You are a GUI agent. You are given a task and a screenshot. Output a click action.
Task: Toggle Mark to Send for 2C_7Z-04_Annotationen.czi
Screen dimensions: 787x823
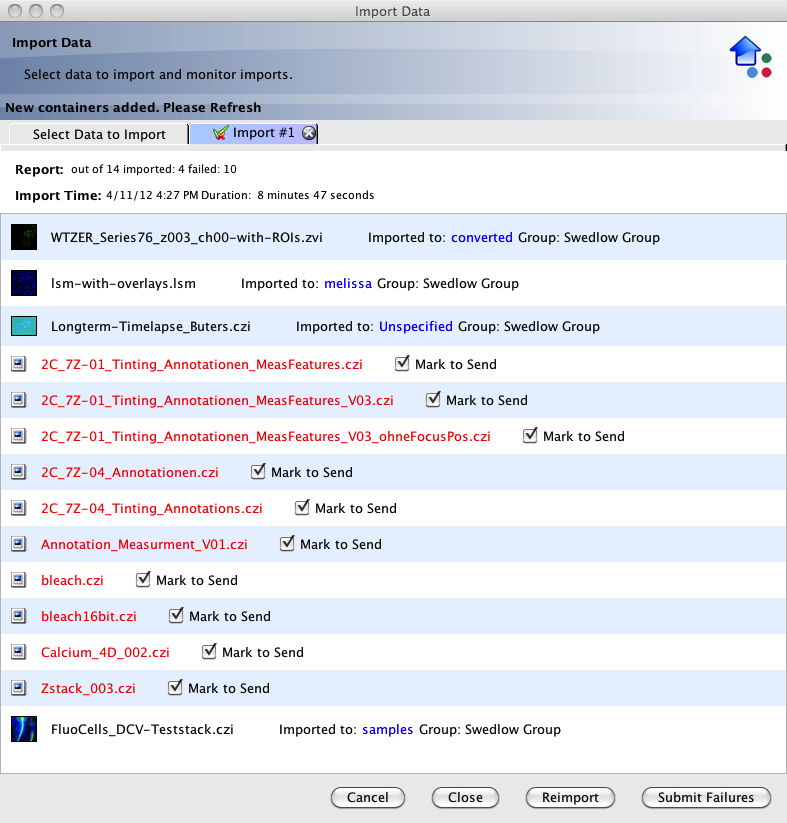258,471
